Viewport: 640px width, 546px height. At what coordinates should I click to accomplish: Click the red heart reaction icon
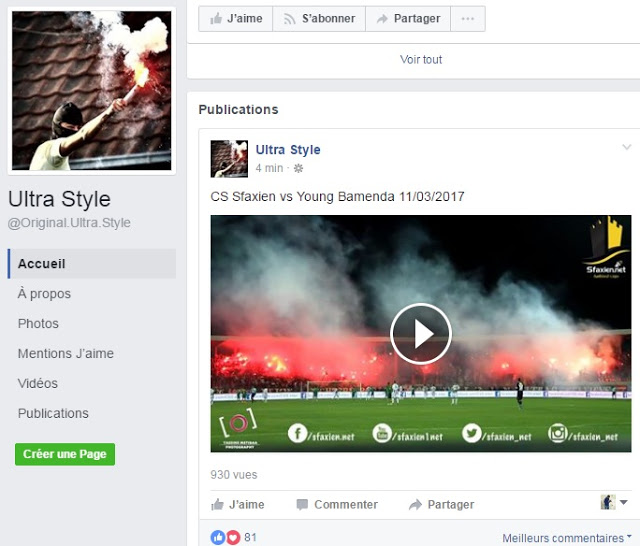[x=233, y=537]
